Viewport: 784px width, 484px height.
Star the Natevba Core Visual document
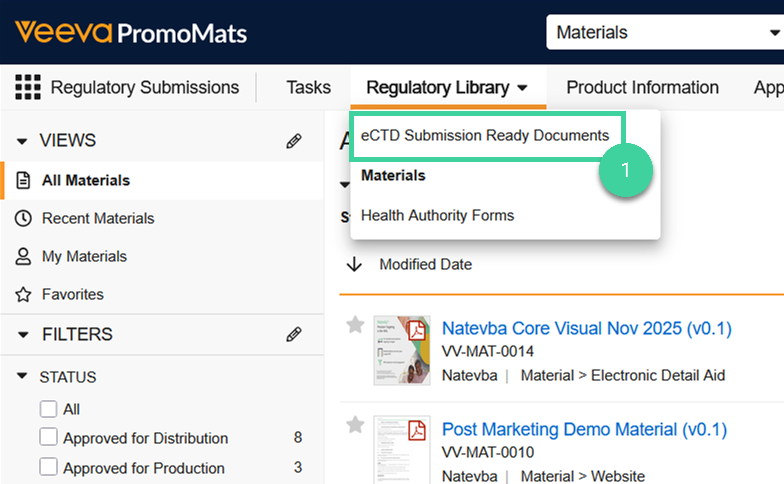[354, 325]
